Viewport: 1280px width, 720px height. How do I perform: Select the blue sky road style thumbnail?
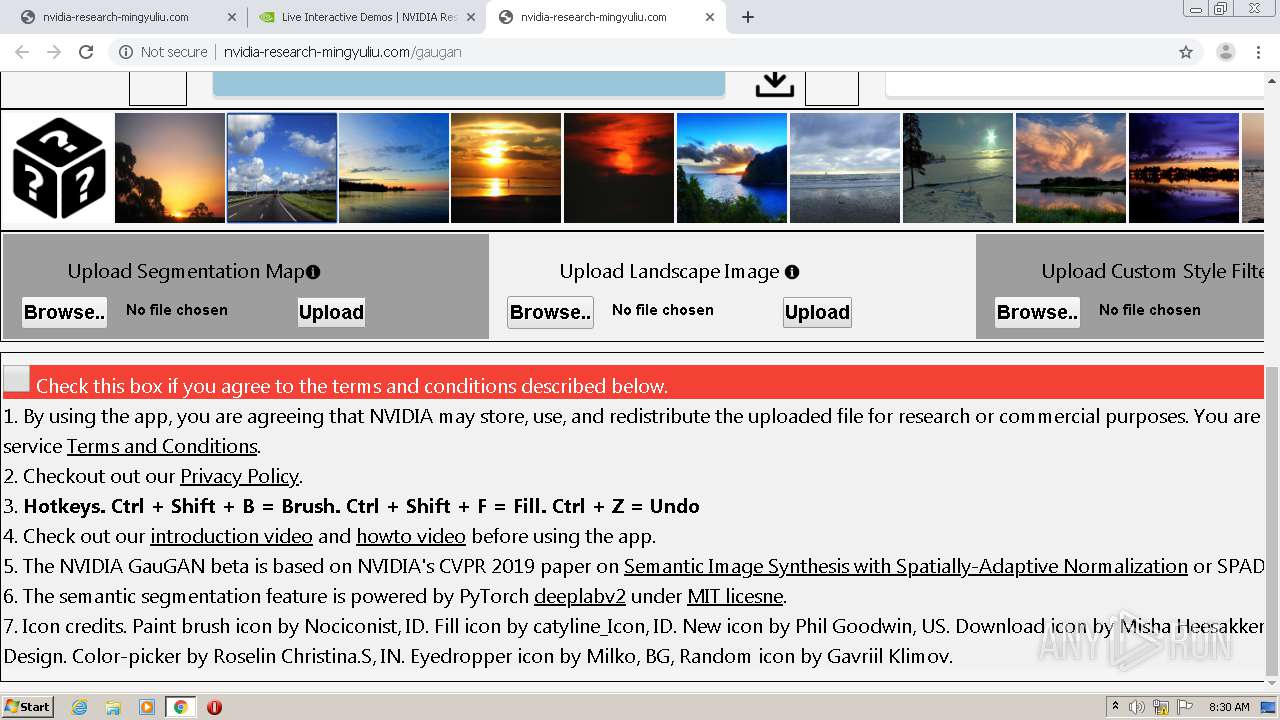click(282, 168)
